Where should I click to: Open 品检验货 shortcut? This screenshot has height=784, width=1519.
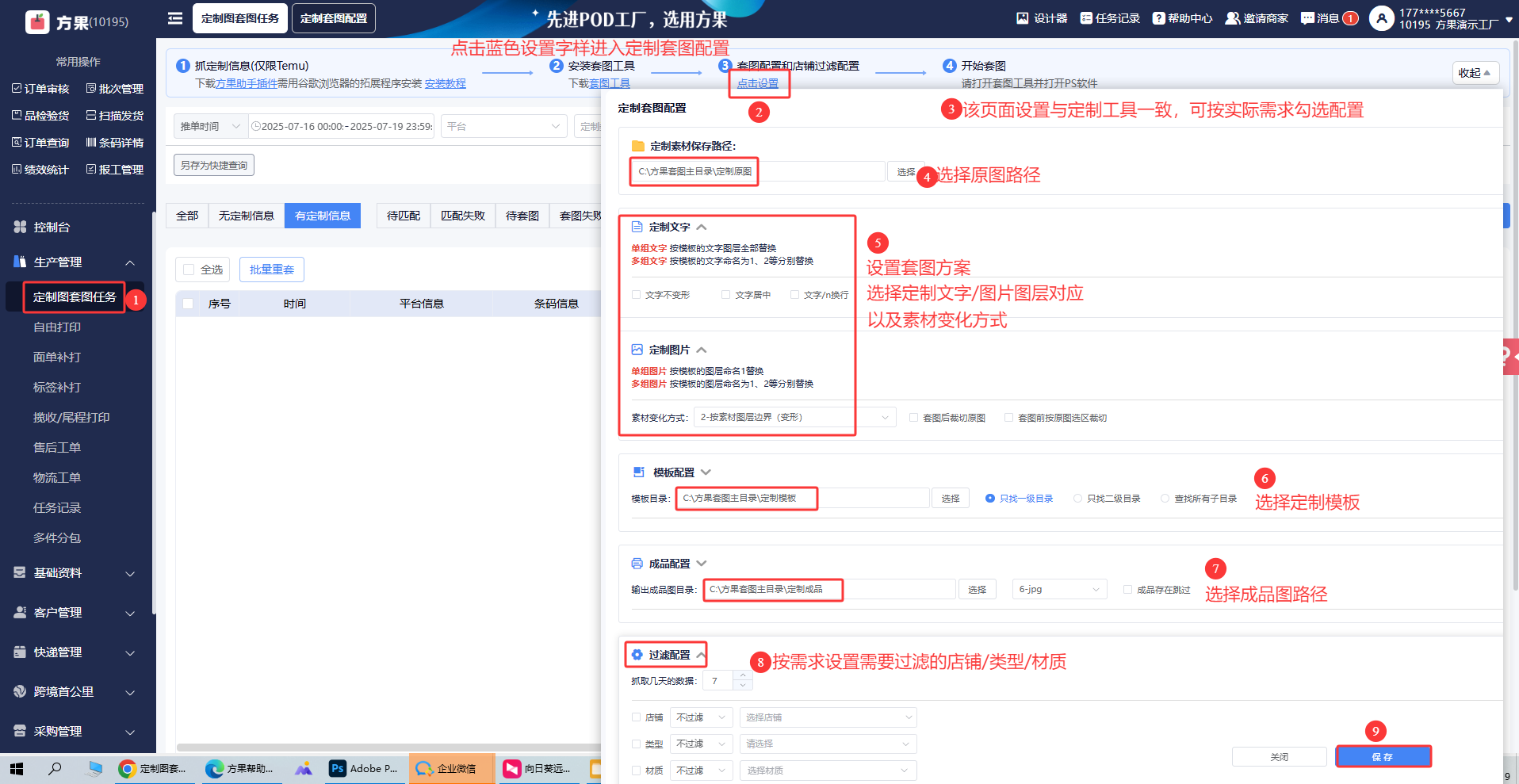pos(40,116)
